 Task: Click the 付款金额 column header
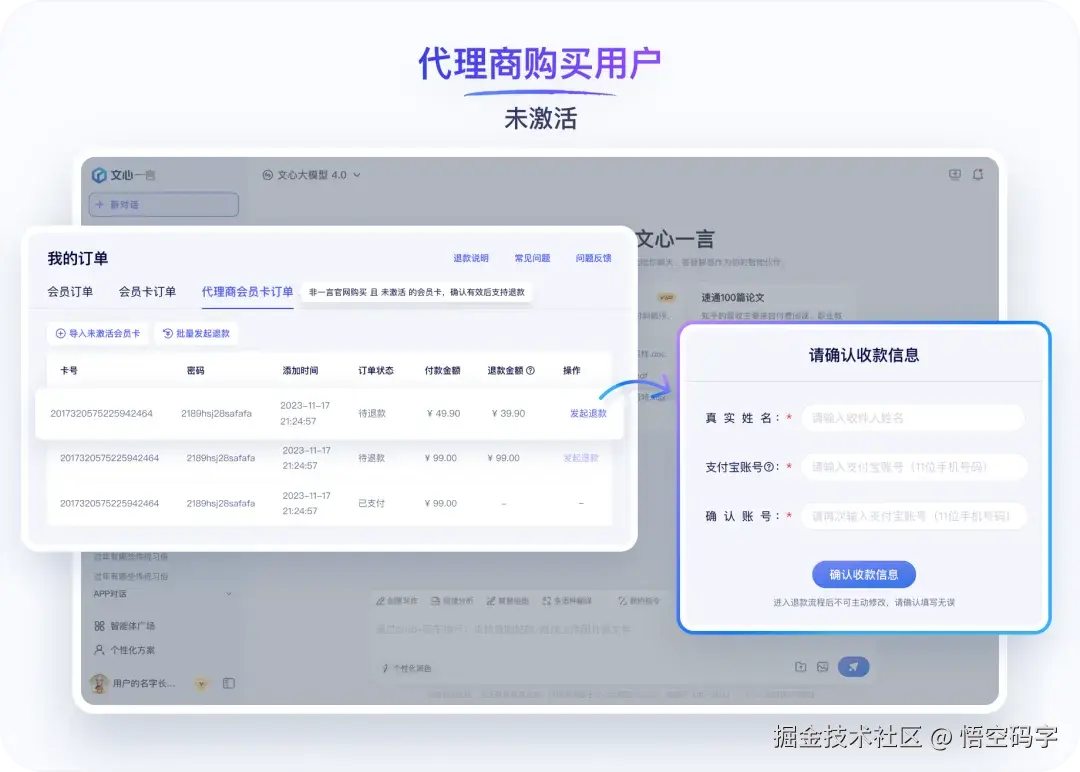[x=442, y=371]
